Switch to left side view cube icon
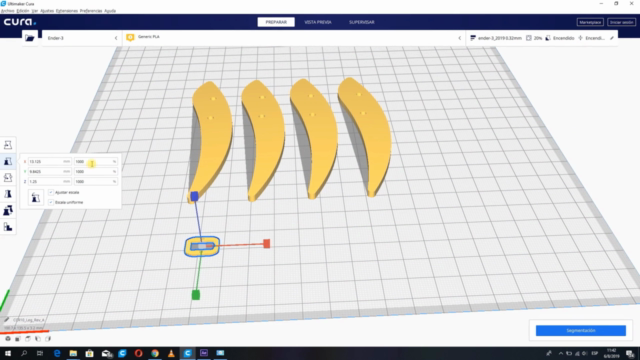The height and width of the screenshot is (360, 640). click(38, 339)
